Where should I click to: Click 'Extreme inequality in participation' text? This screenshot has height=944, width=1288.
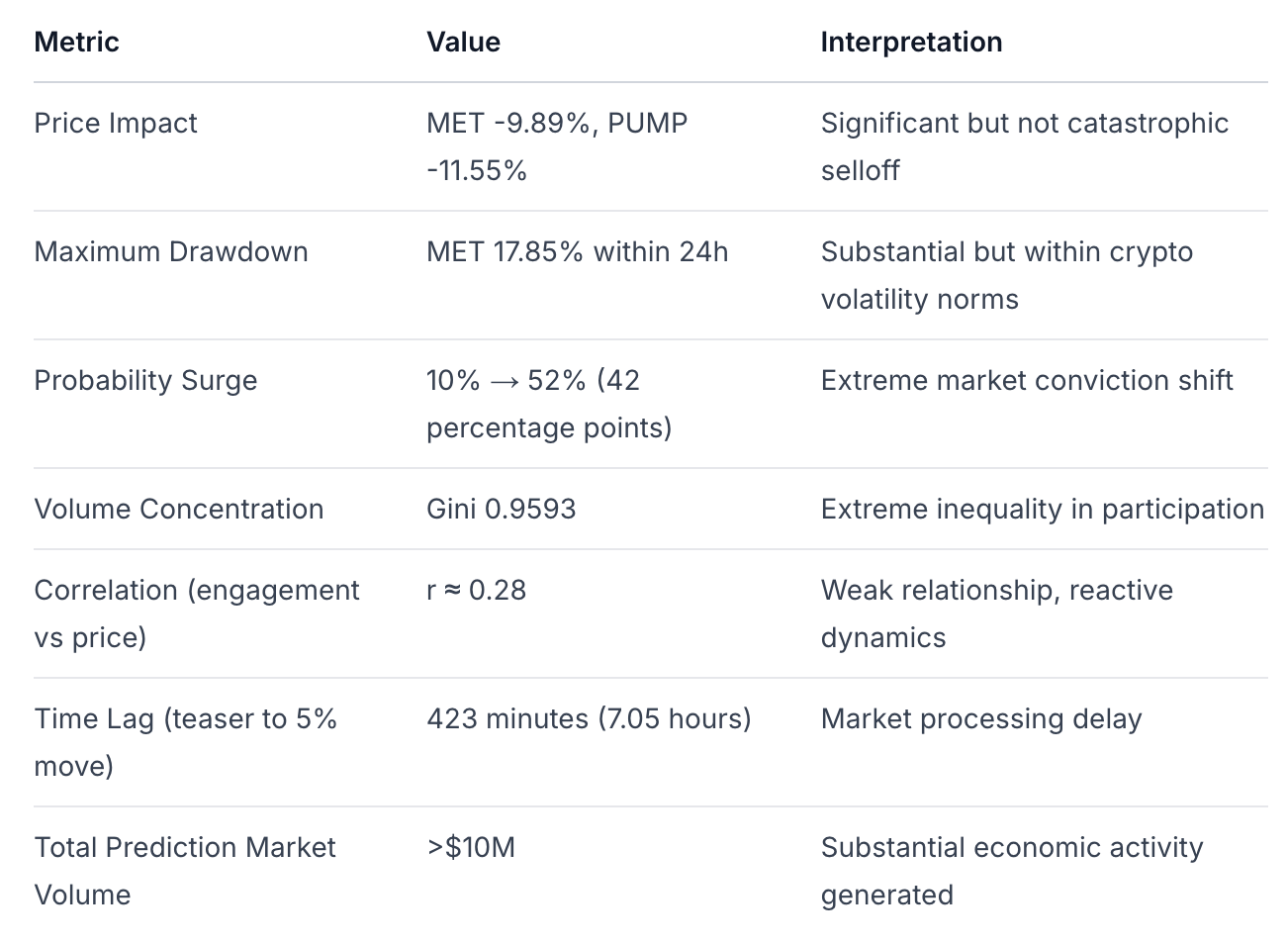point(1043,509)
